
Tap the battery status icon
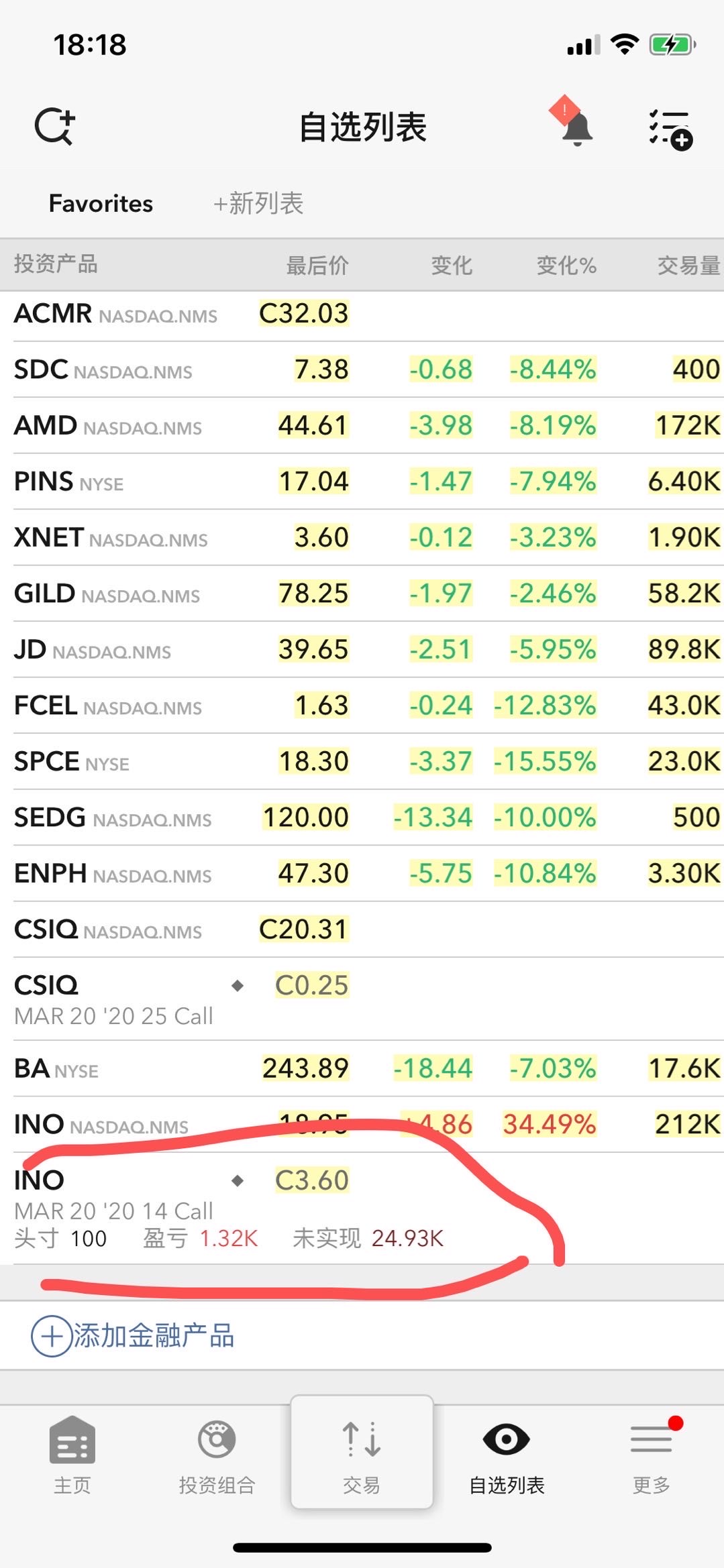[672, 46]
